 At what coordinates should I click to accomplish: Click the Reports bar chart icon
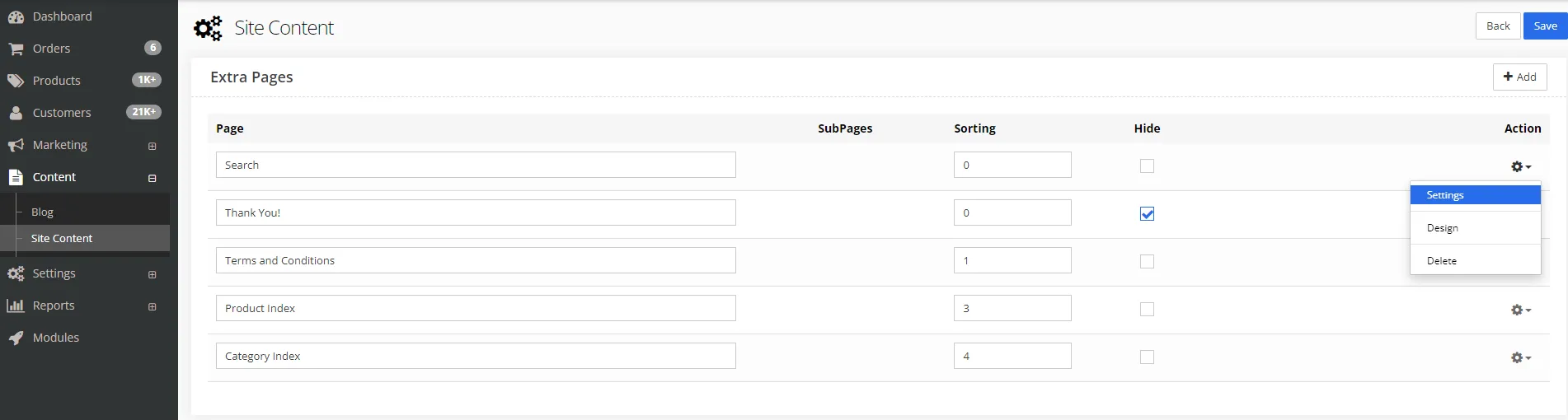[16, 306]
